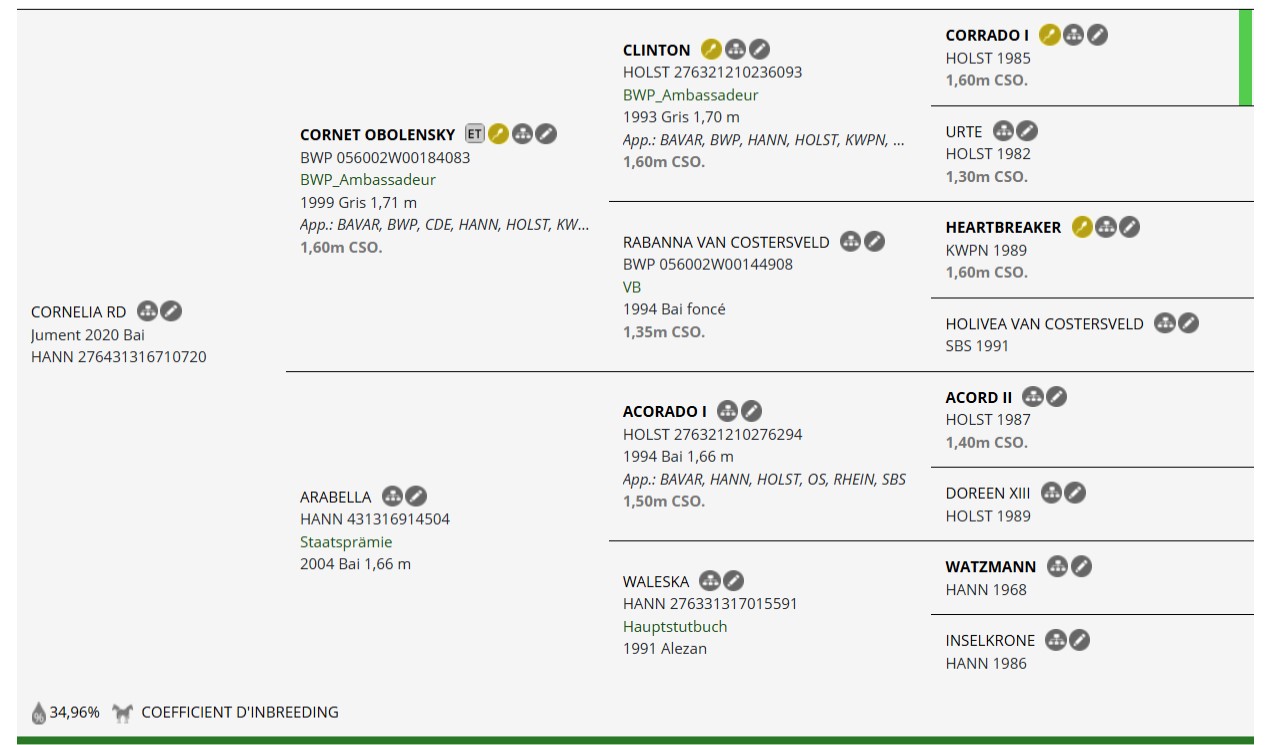This screenshot has width=1272, height=745.
Task: Click the horse icon beside COEFFICIENT D'INBREEDING
Action: coord(123,713)
